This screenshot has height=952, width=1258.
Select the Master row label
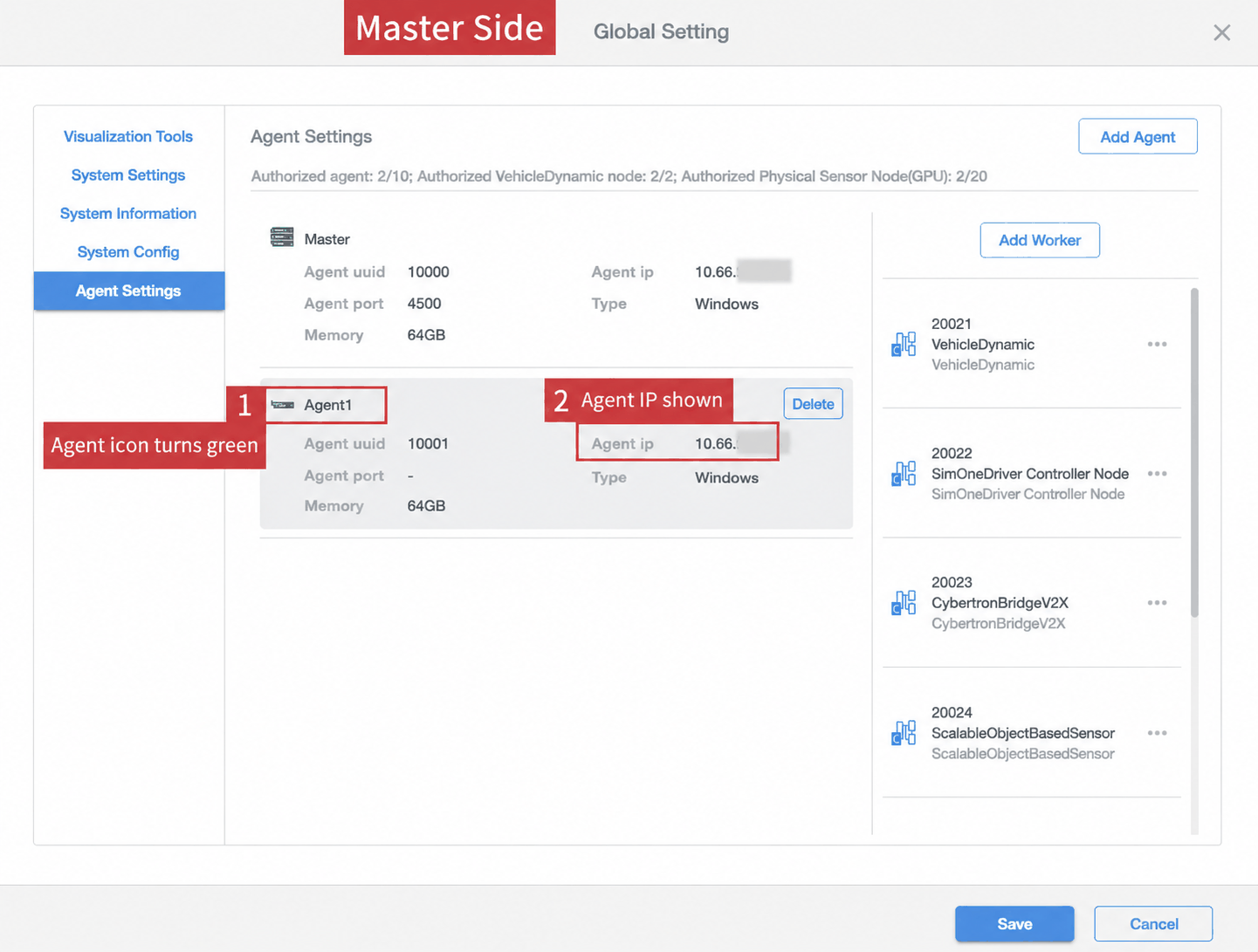point(327,239)
